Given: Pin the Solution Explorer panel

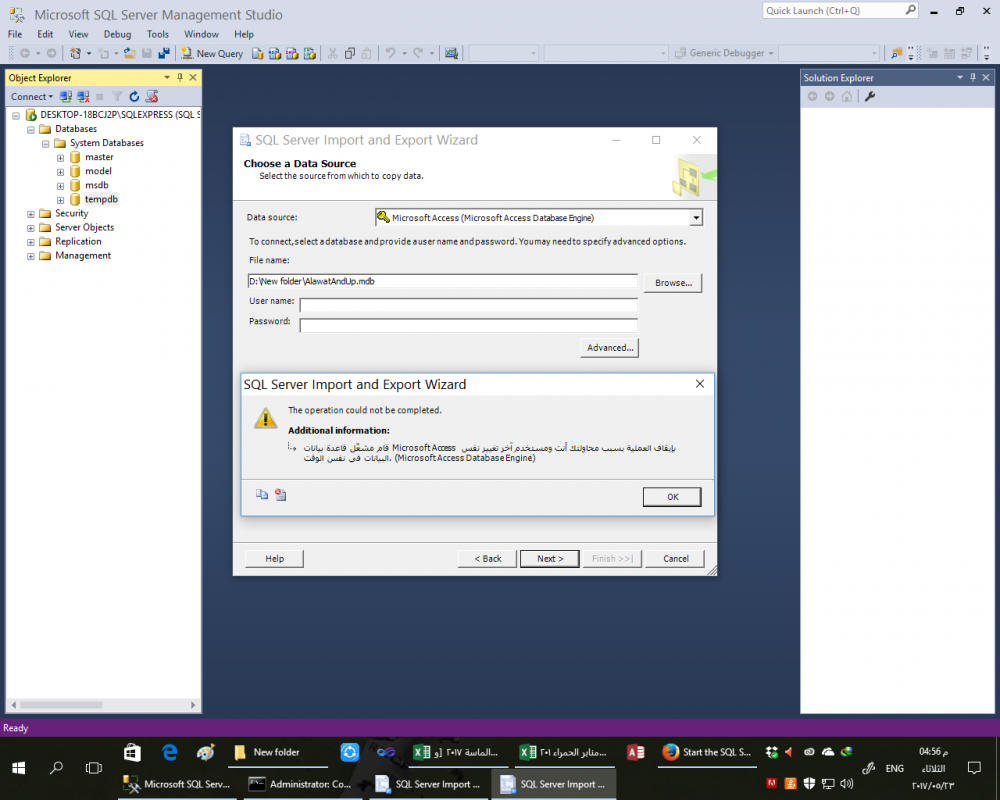Looking at the screenshot, I should (973, 77).
